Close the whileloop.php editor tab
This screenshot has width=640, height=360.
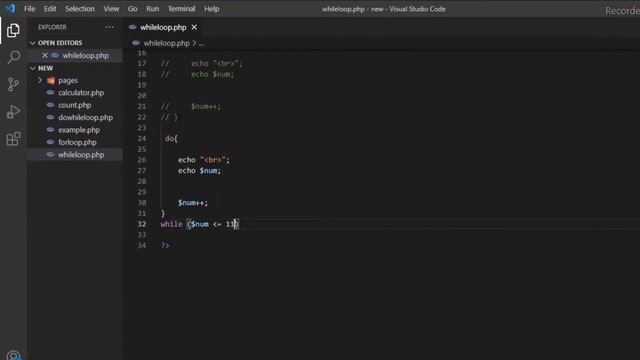(194, 27)
